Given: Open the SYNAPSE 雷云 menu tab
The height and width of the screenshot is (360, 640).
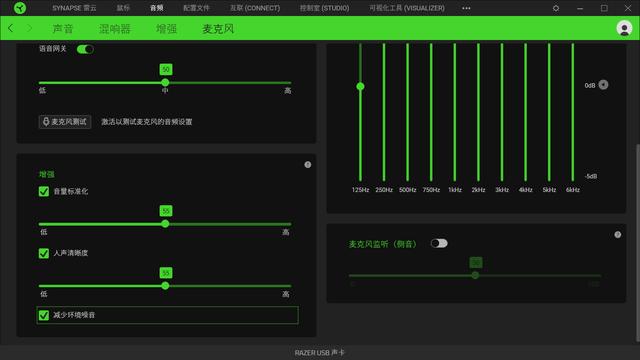Looking at the screenshot, I should [x=74, y=8].
